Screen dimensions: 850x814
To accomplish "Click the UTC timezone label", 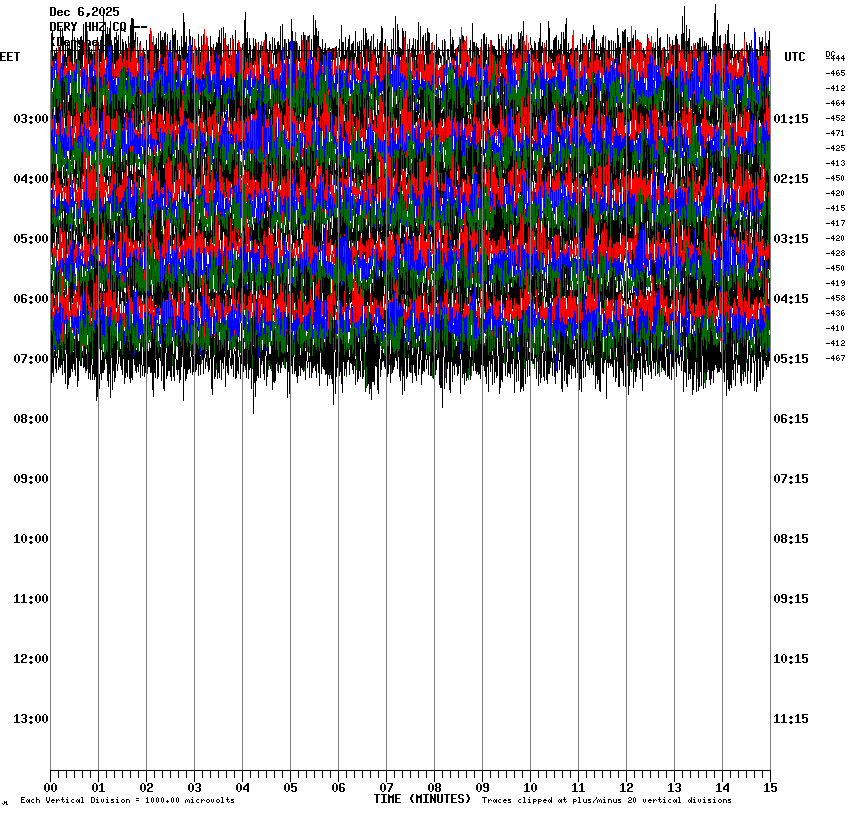I will [794, 57].
